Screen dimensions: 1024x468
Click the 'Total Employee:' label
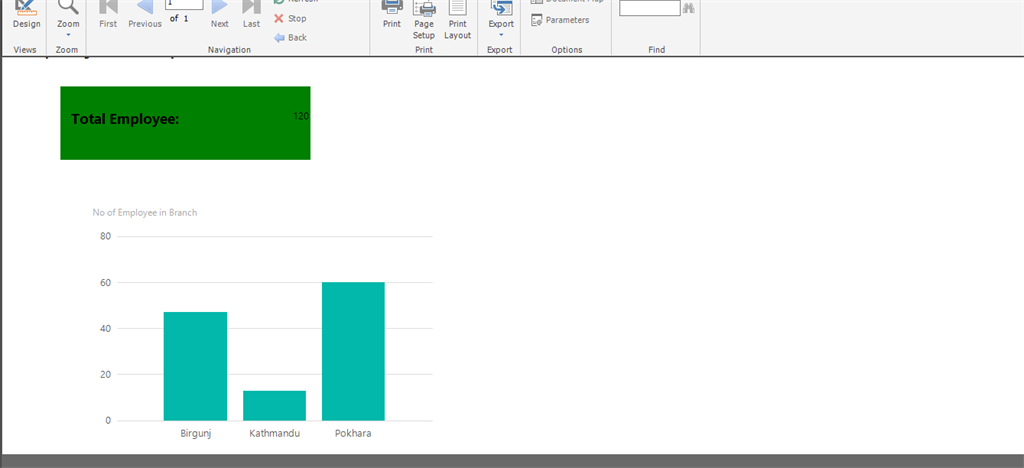[x=125, y=119]
